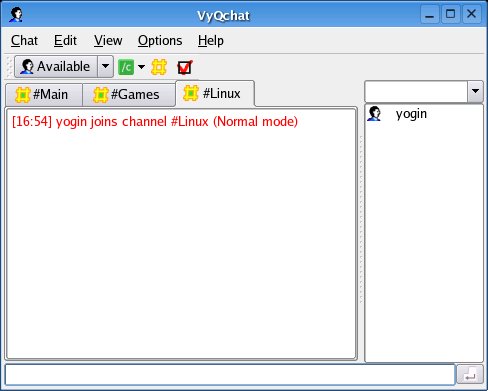Maximize the VyQchat window
The width and height of the screenshot is (488, 391).
pyautogui.click(x=451, y=14)
